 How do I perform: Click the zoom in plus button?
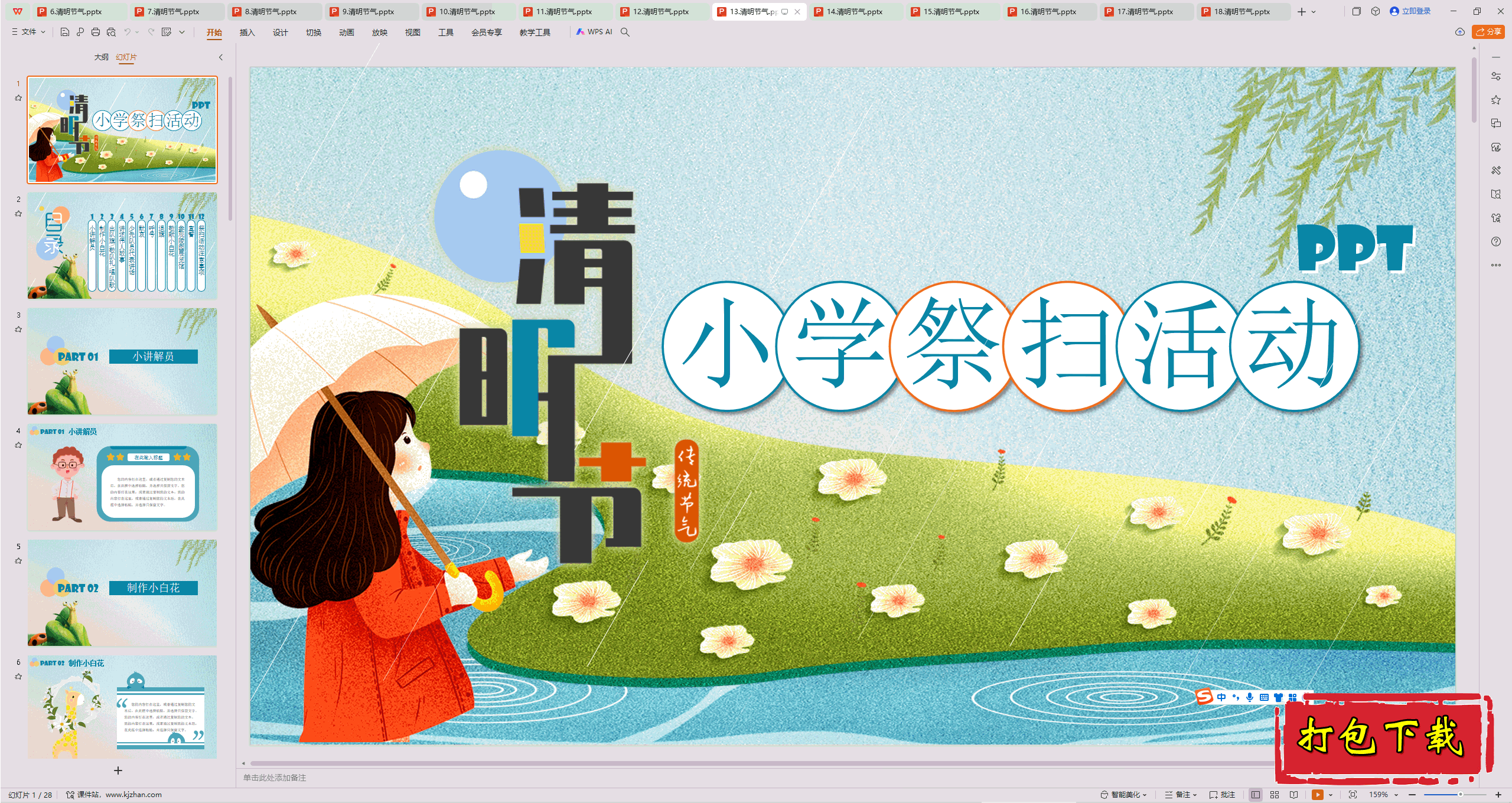click(1498, 795)
